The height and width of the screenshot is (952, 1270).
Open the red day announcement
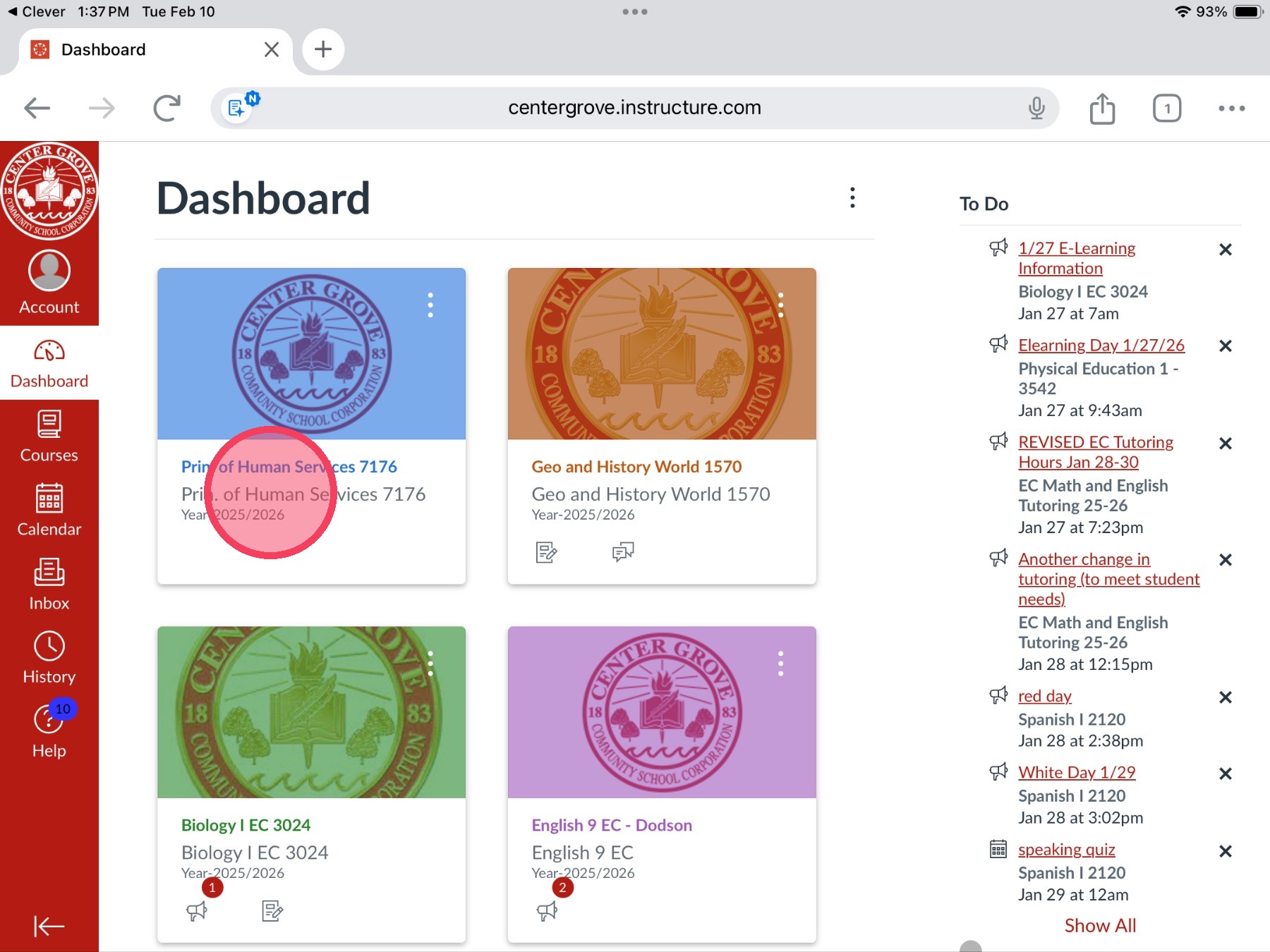click(x=1045, y=696)
